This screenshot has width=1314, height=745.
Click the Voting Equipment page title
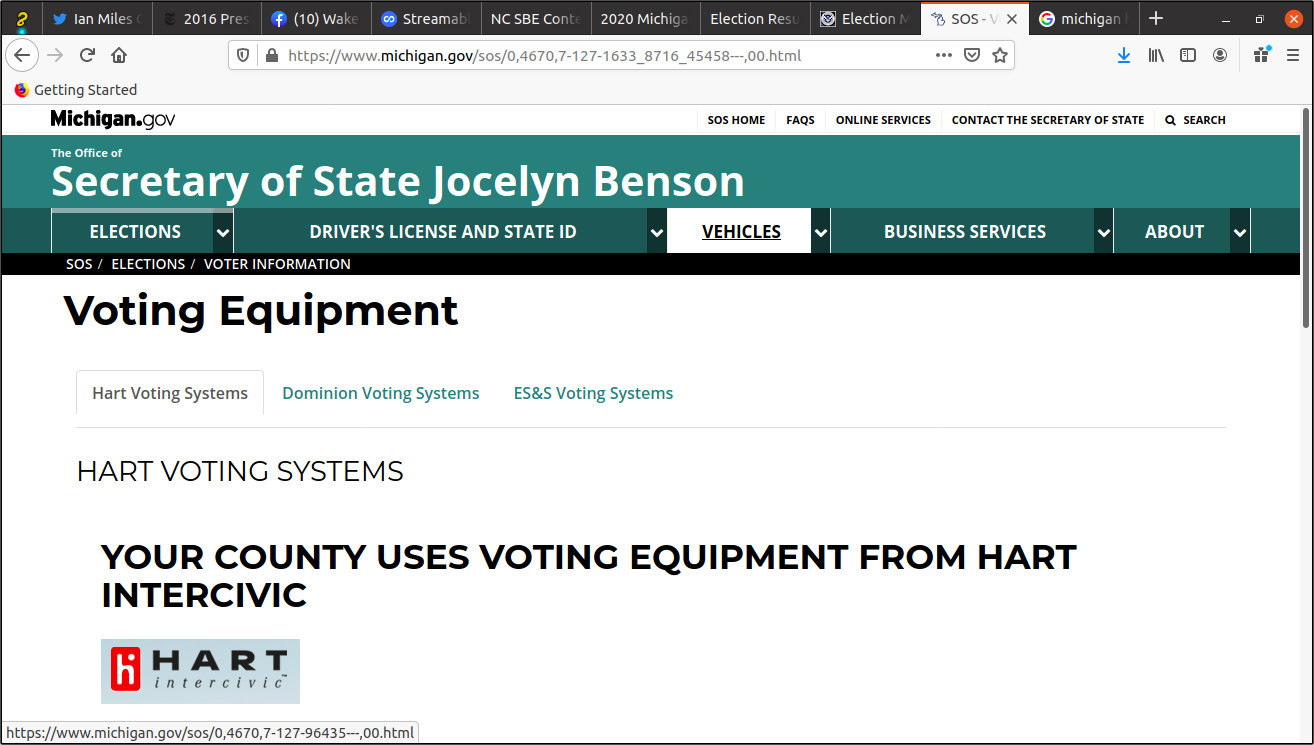pos(261,311)
